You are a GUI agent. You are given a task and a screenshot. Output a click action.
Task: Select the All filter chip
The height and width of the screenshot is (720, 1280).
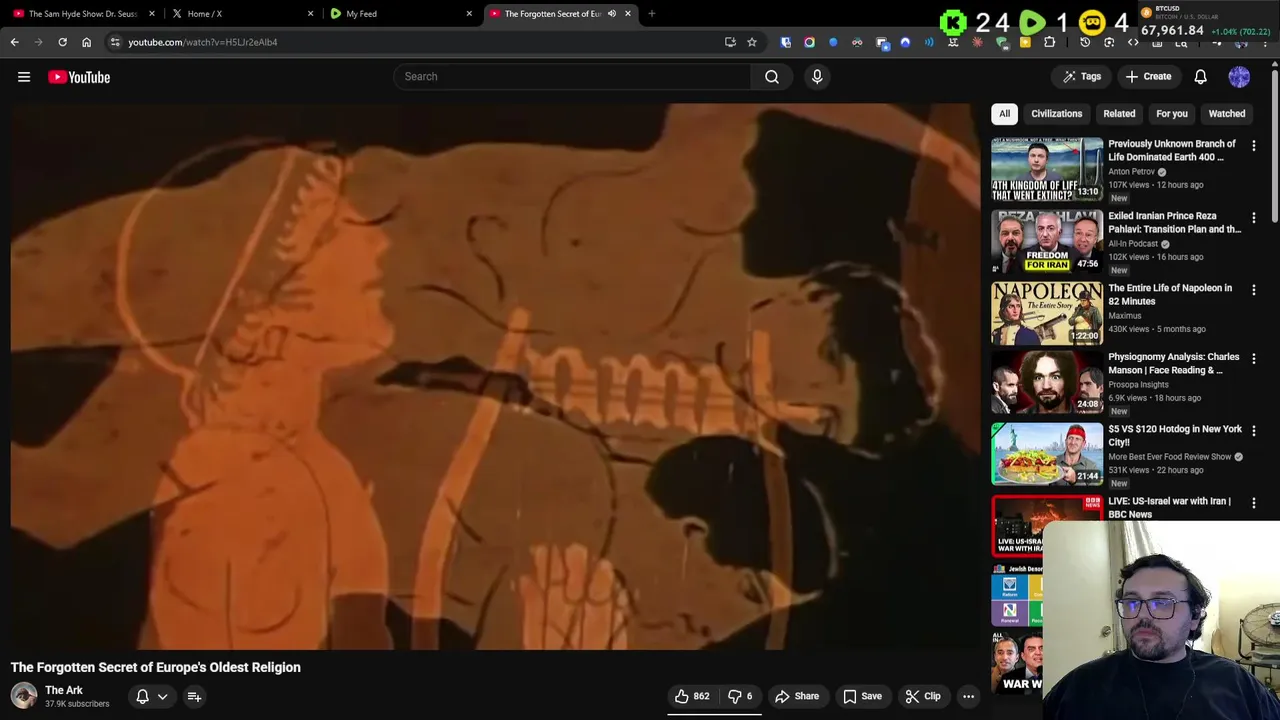coord(1004,113)
